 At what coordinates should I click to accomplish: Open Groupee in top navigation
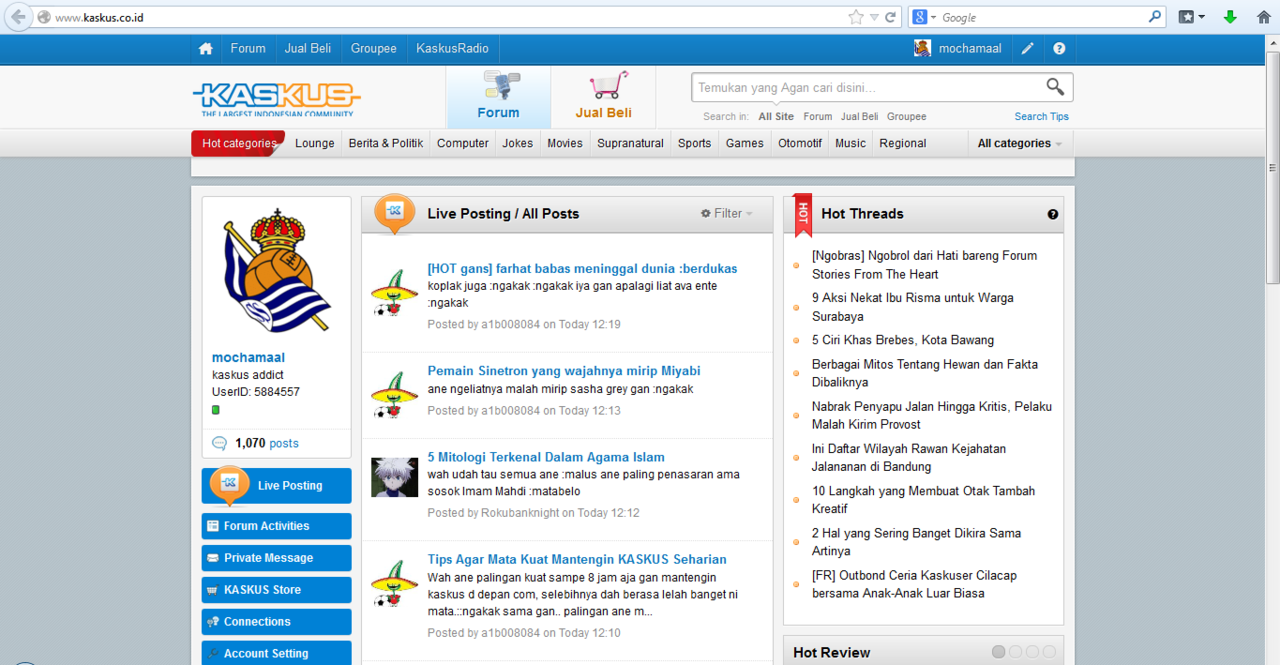[374, 49]
